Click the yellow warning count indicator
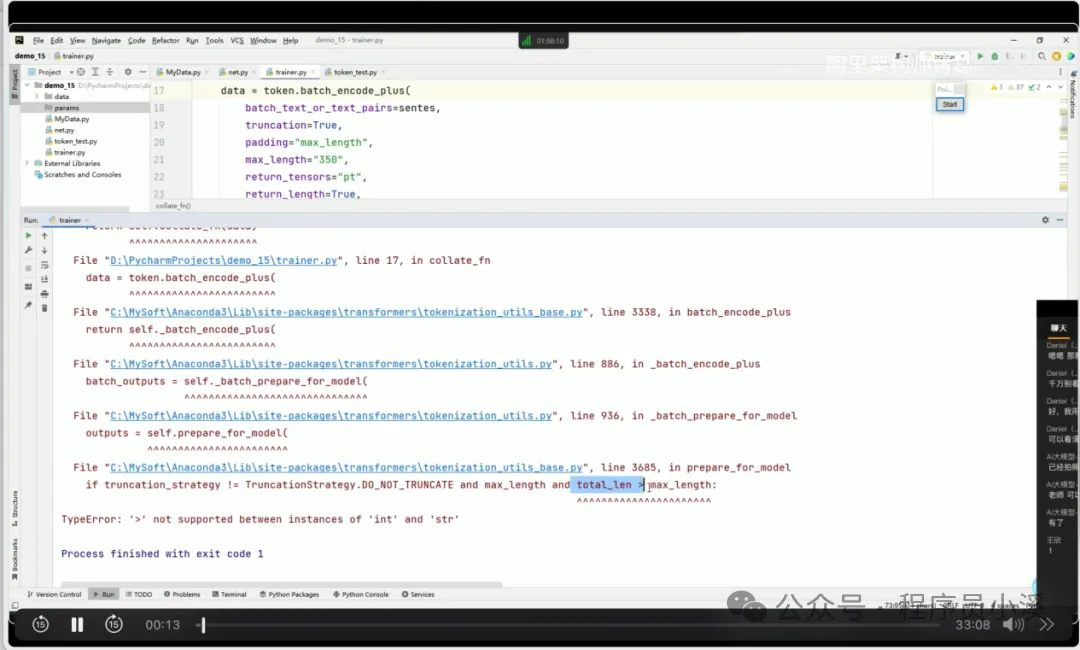 pyautogui.click(x=997, y=87)
